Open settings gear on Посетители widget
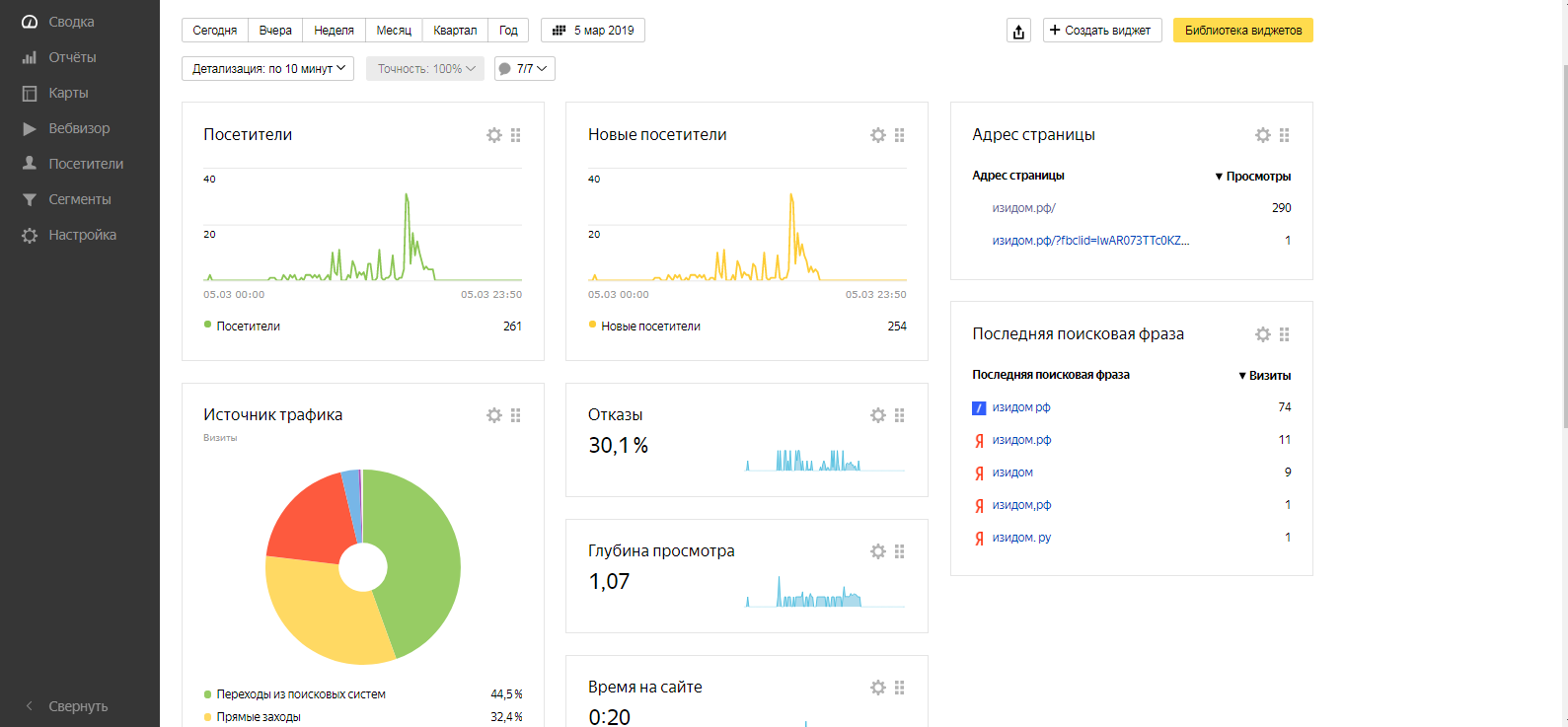The height and width of the screenshot is (727, 1568). (494, 135)
